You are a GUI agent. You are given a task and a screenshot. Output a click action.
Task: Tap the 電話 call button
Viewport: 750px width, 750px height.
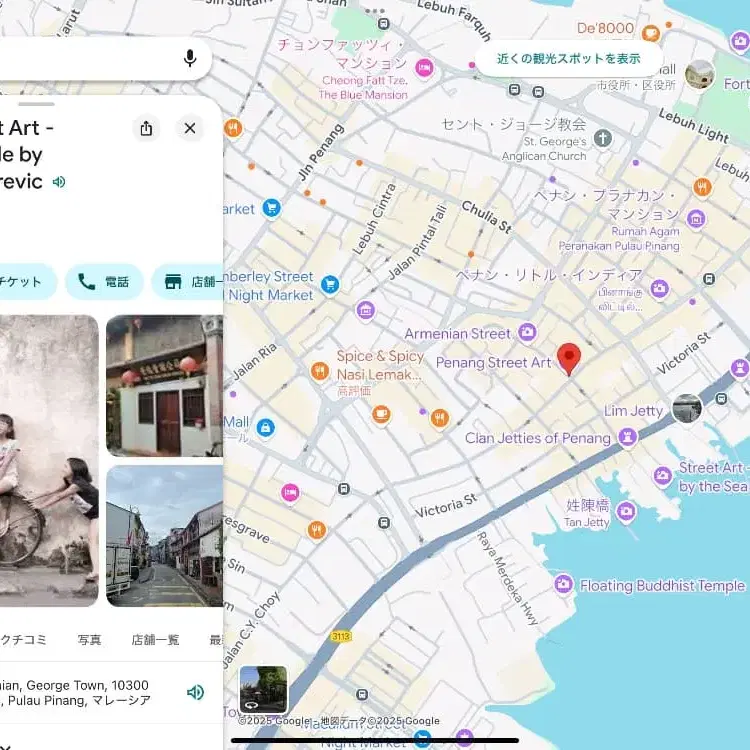click(x=104, y=282)
